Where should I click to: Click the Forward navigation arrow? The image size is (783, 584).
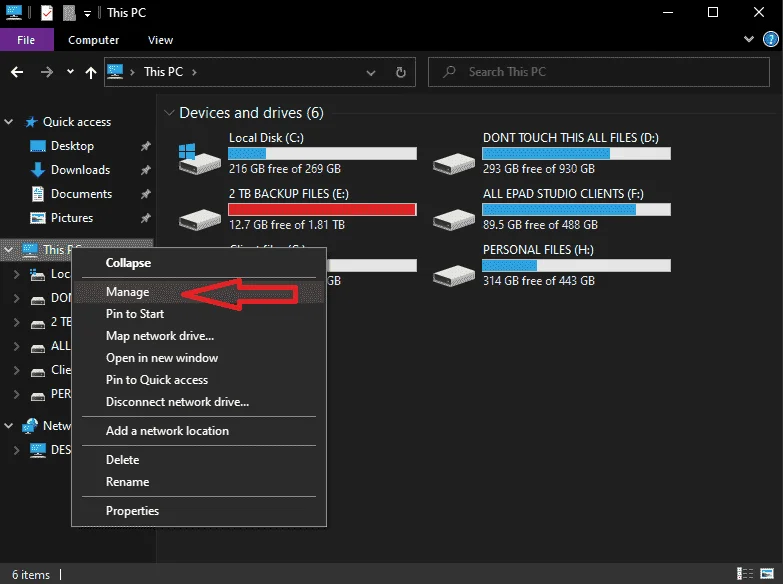46,72
